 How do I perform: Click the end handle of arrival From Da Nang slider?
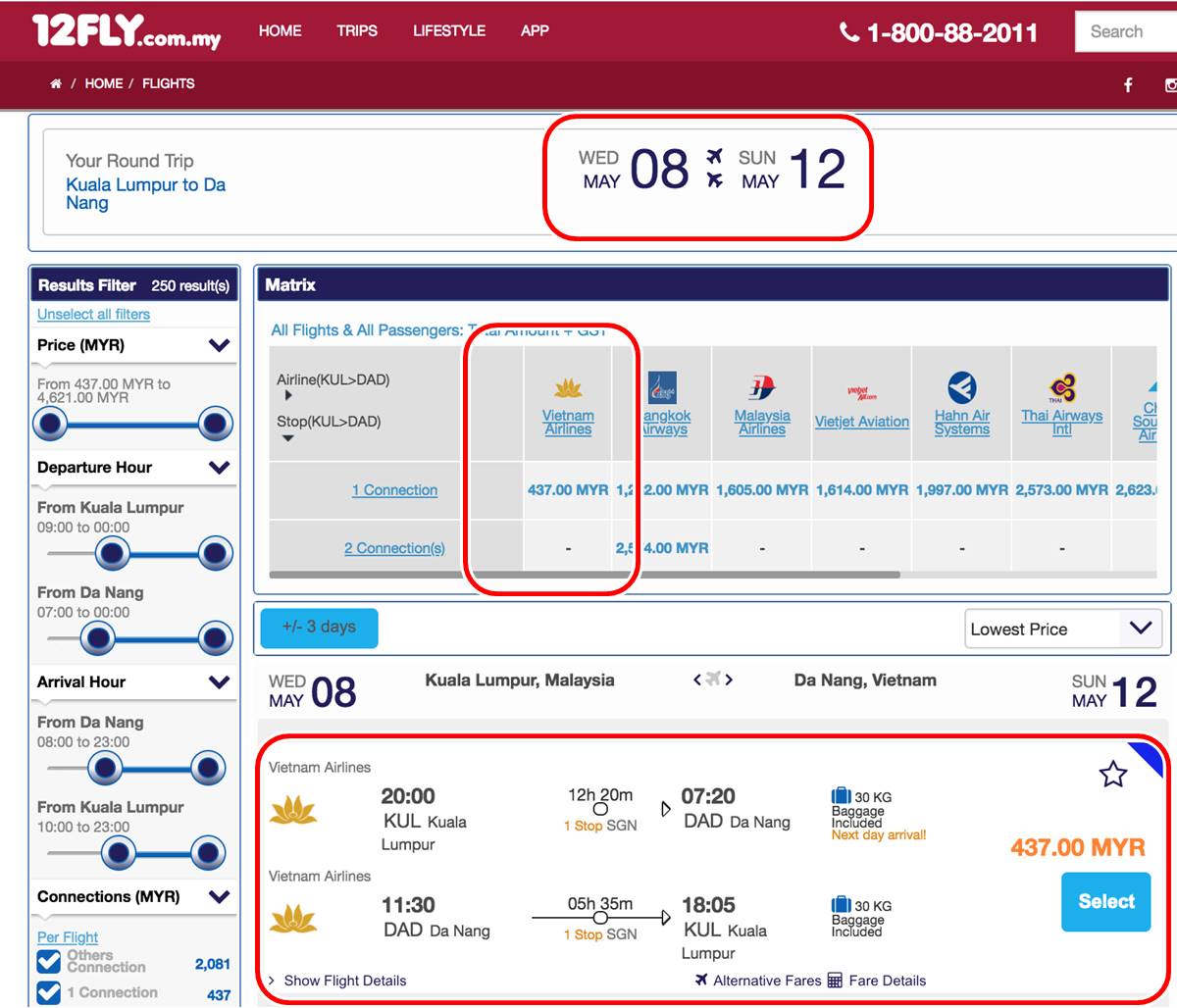[x=207, y=769]
